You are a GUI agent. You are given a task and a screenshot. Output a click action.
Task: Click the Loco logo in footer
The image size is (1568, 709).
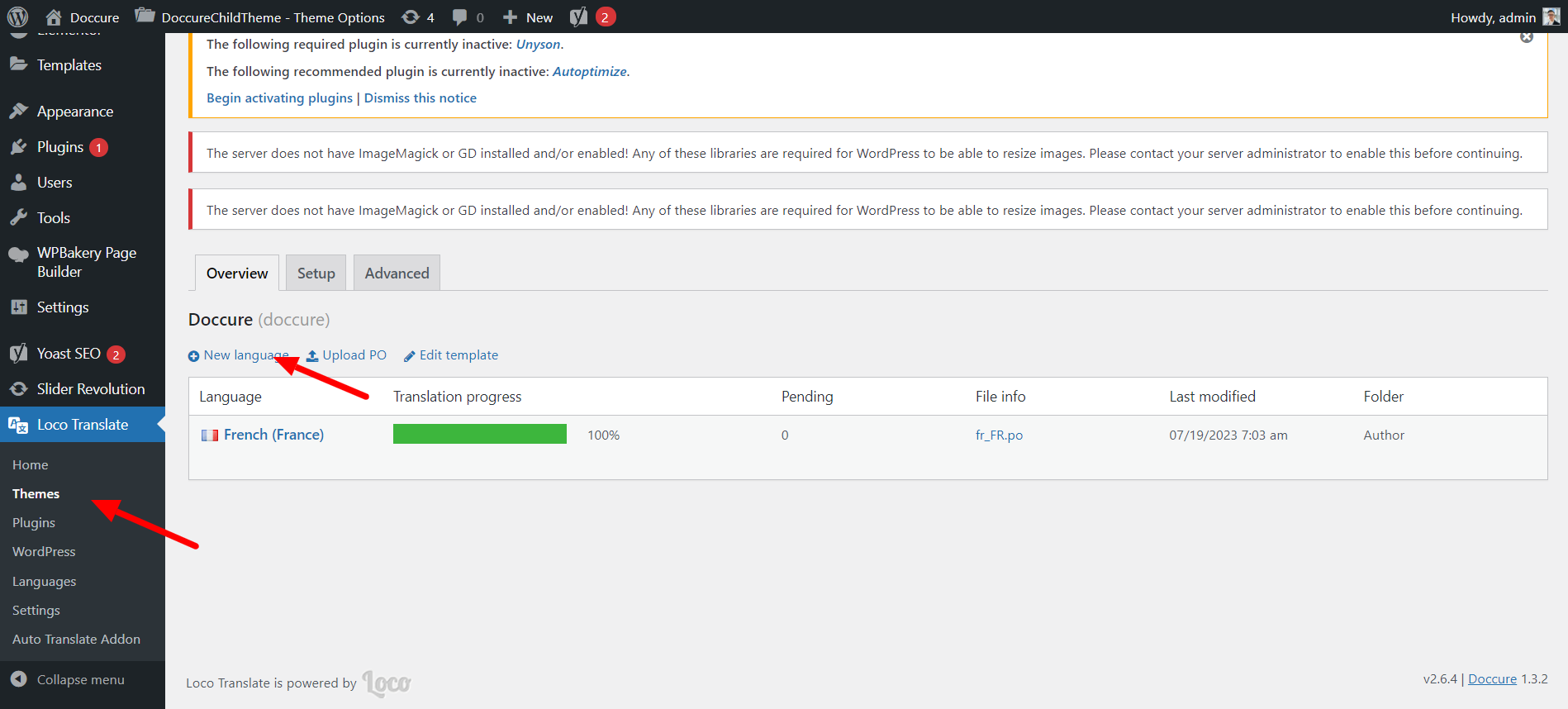tap(387, 683)
